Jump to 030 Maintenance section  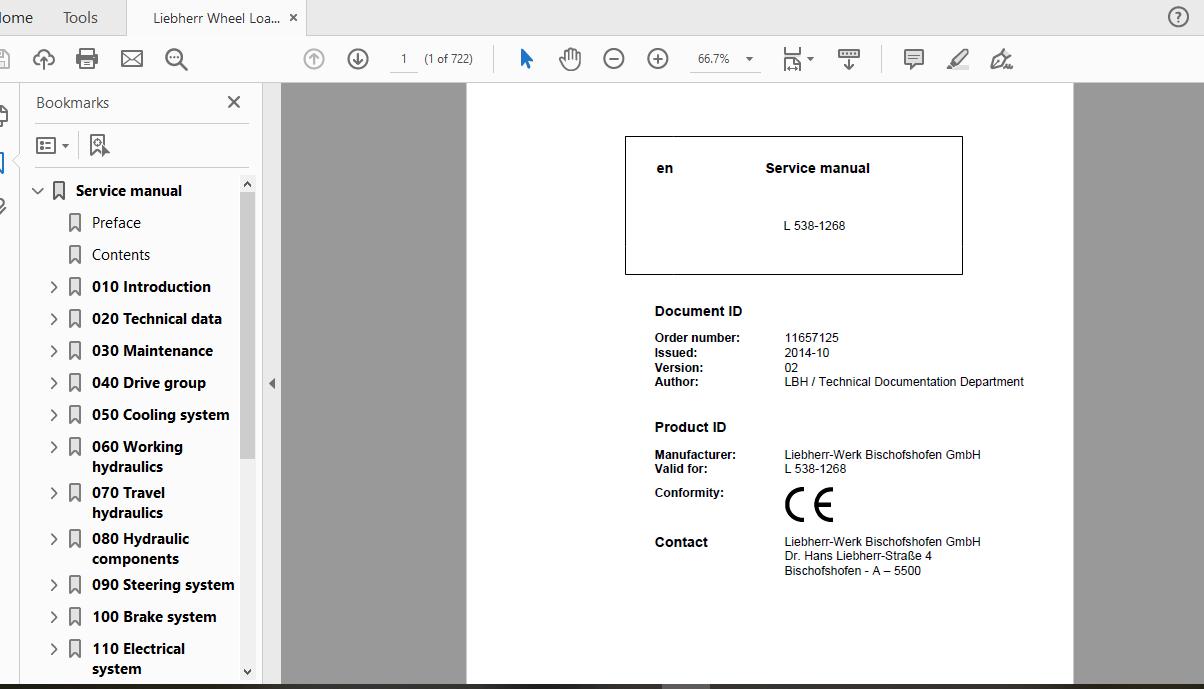tap(152, 350)
